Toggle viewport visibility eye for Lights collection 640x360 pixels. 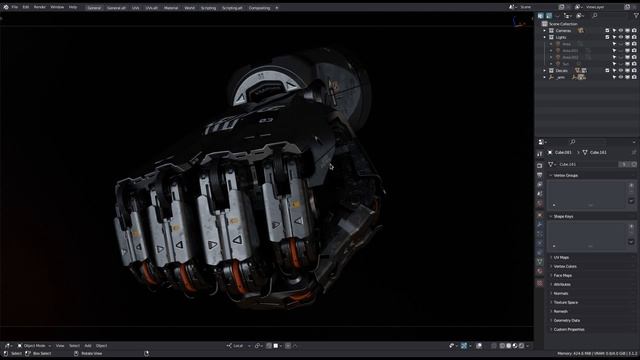click(x=621, y=37)
